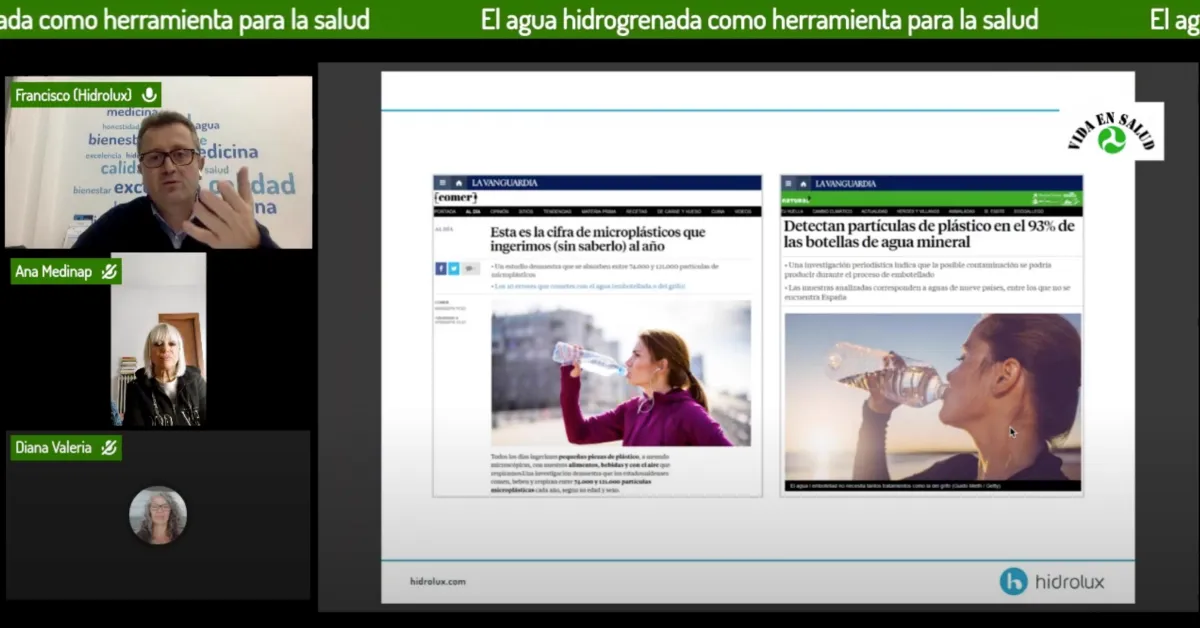Click bullet mentioning nueve países
The width and height of the screenshot is (1200, 628).
point(928,291)
